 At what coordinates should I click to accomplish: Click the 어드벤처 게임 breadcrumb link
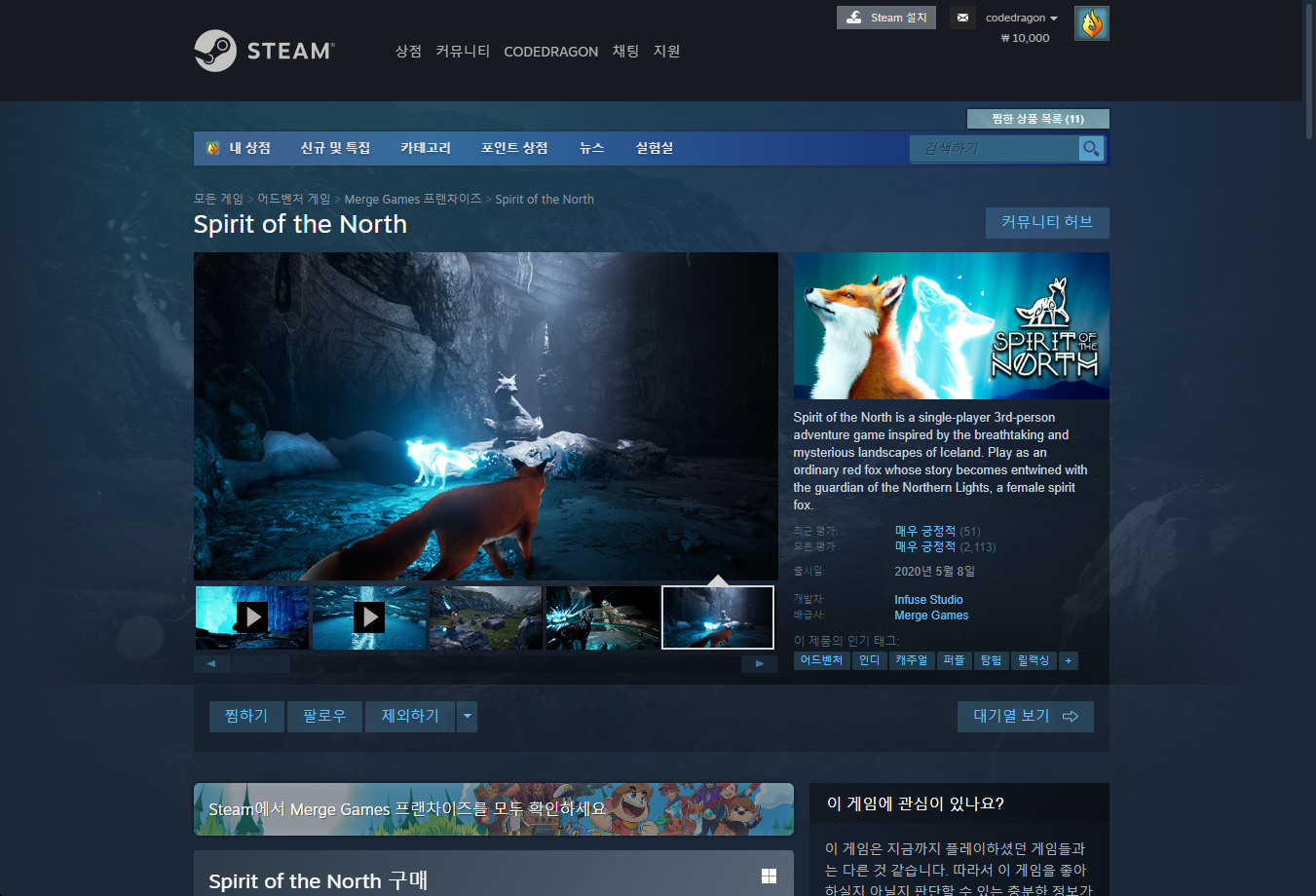tap(293, 199)
